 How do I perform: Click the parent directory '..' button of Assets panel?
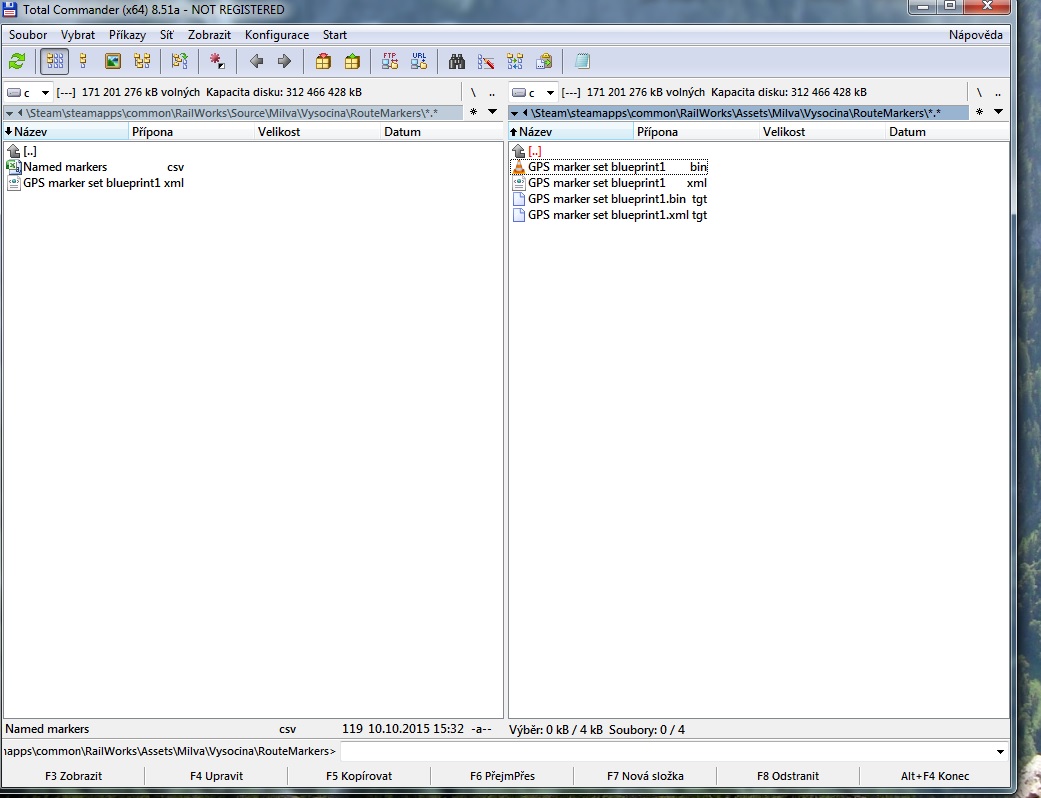[x=998, y=93]
